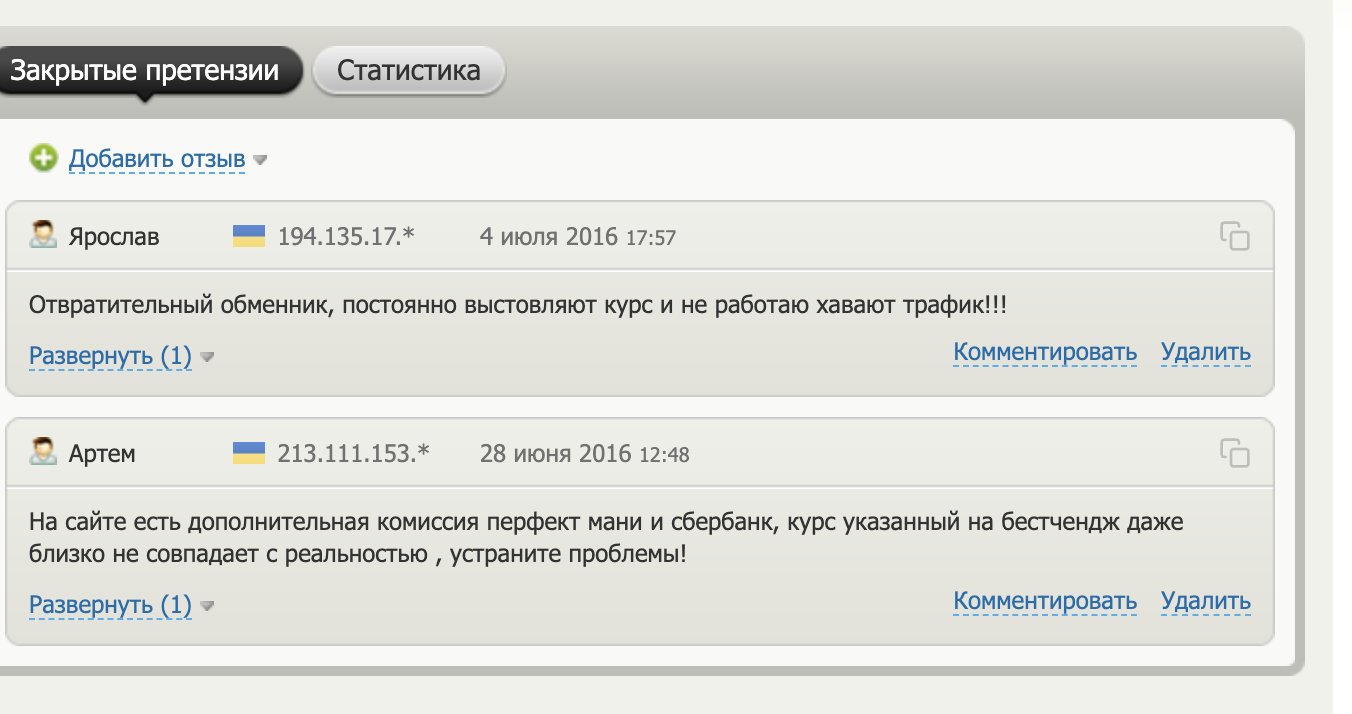Open the Добавить отзыв link
This screenshot has height=714, width=1352.
point(155,158)
